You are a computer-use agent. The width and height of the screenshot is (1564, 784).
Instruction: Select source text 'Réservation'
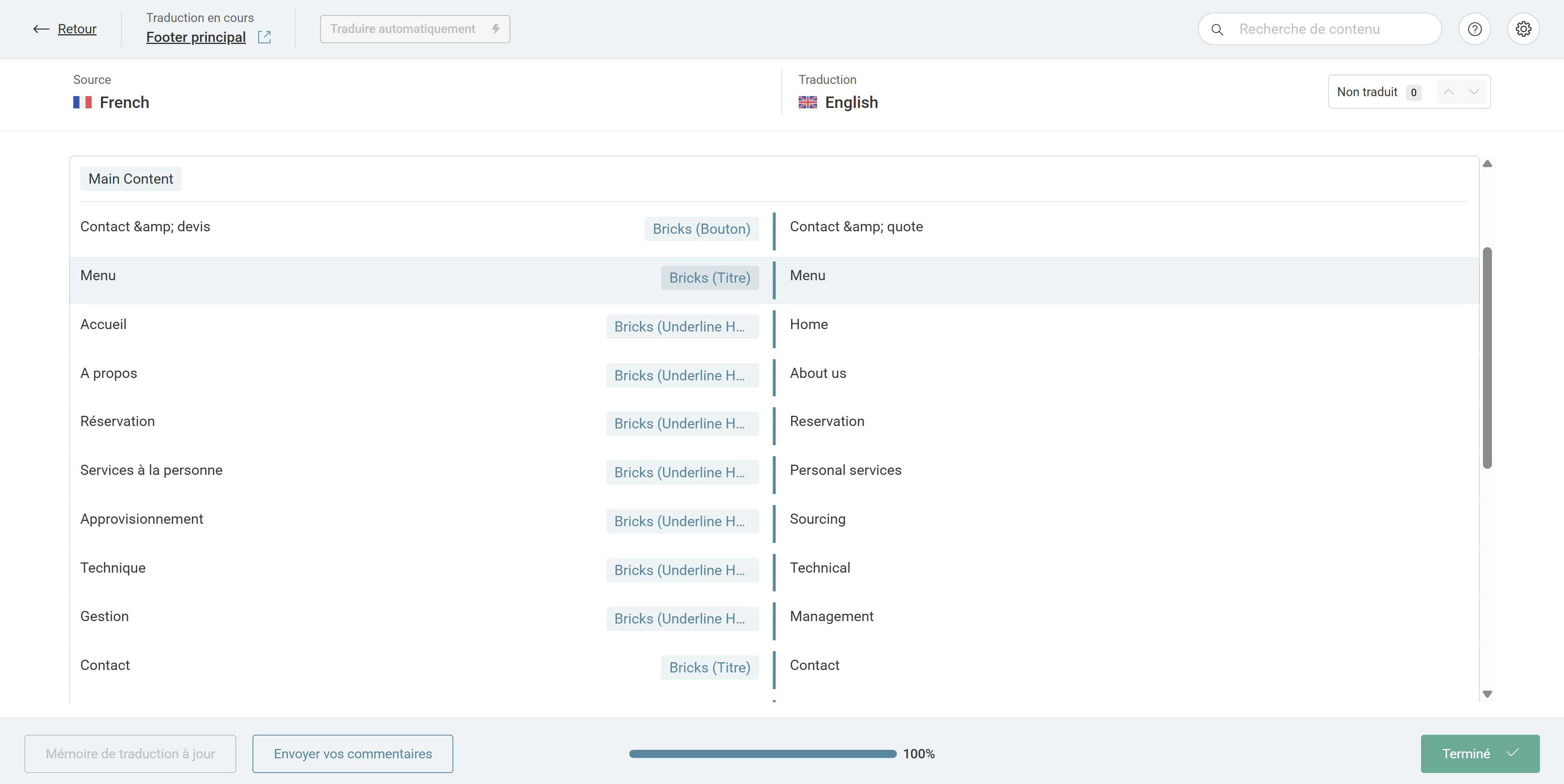(x=118, y=422)
